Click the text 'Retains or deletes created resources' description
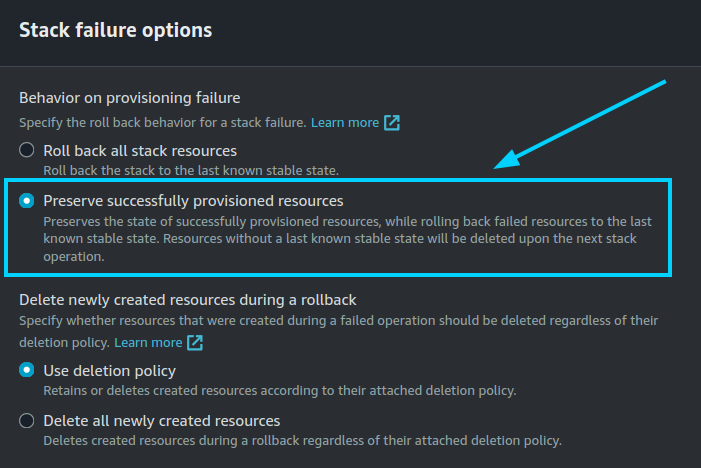Screen dimensions: 701x468 [x=280, y=391]
